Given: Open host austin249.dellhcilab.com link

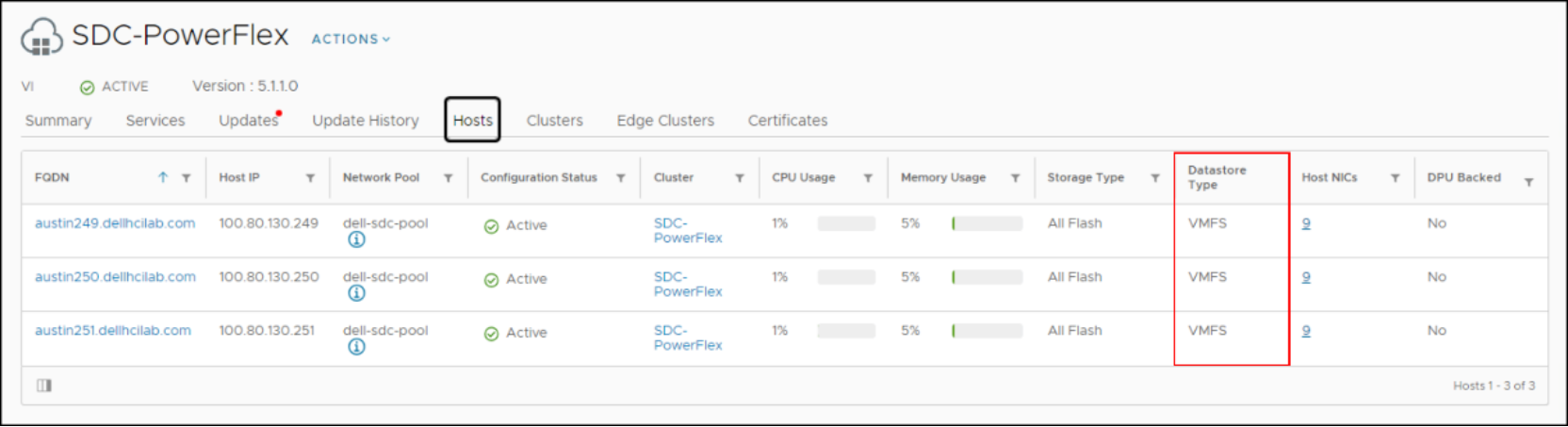Looking at the screenshot, I should point(115,223).
